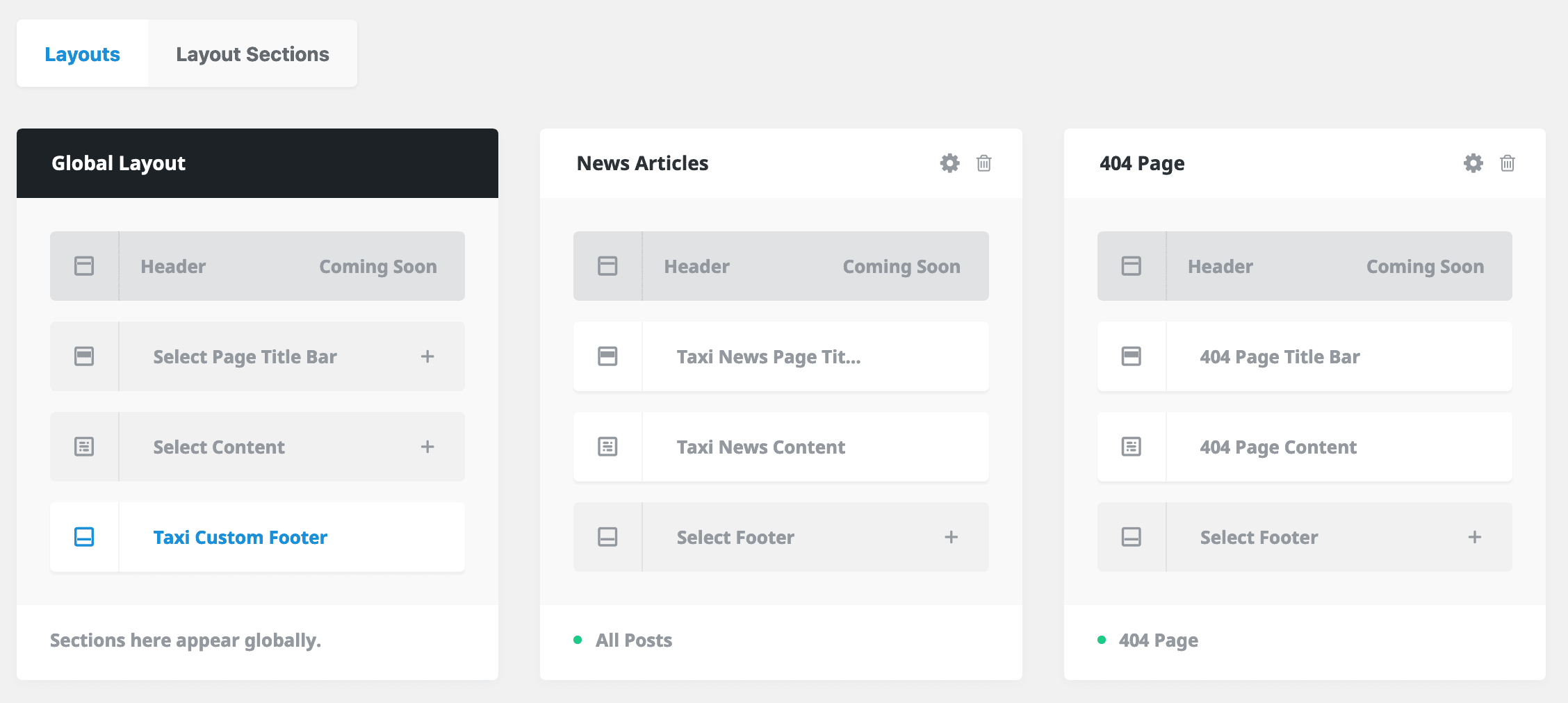The width and height of the screenshot is (1568, 703).
Task: Click the All Posts condition label
Action: pyautogui.click(x=634, y=640)
